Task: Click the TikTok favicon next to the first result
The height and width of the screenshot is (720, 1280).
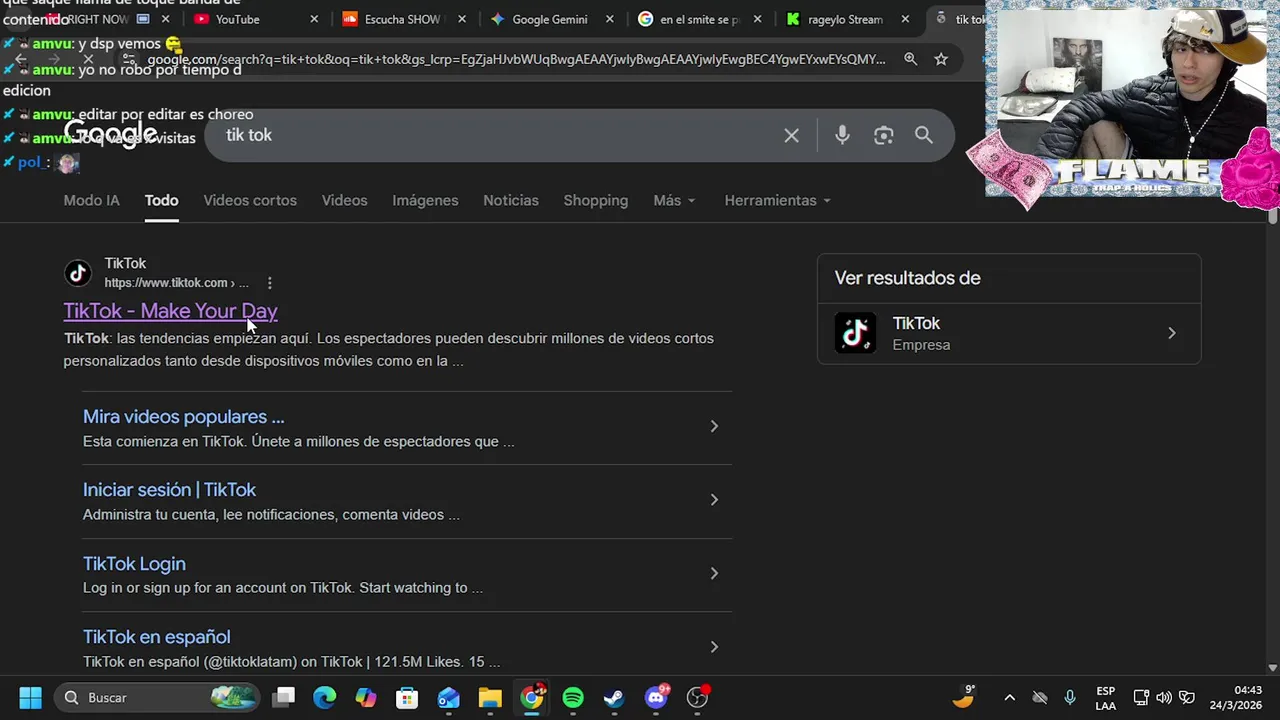Action: click(78, 273)
